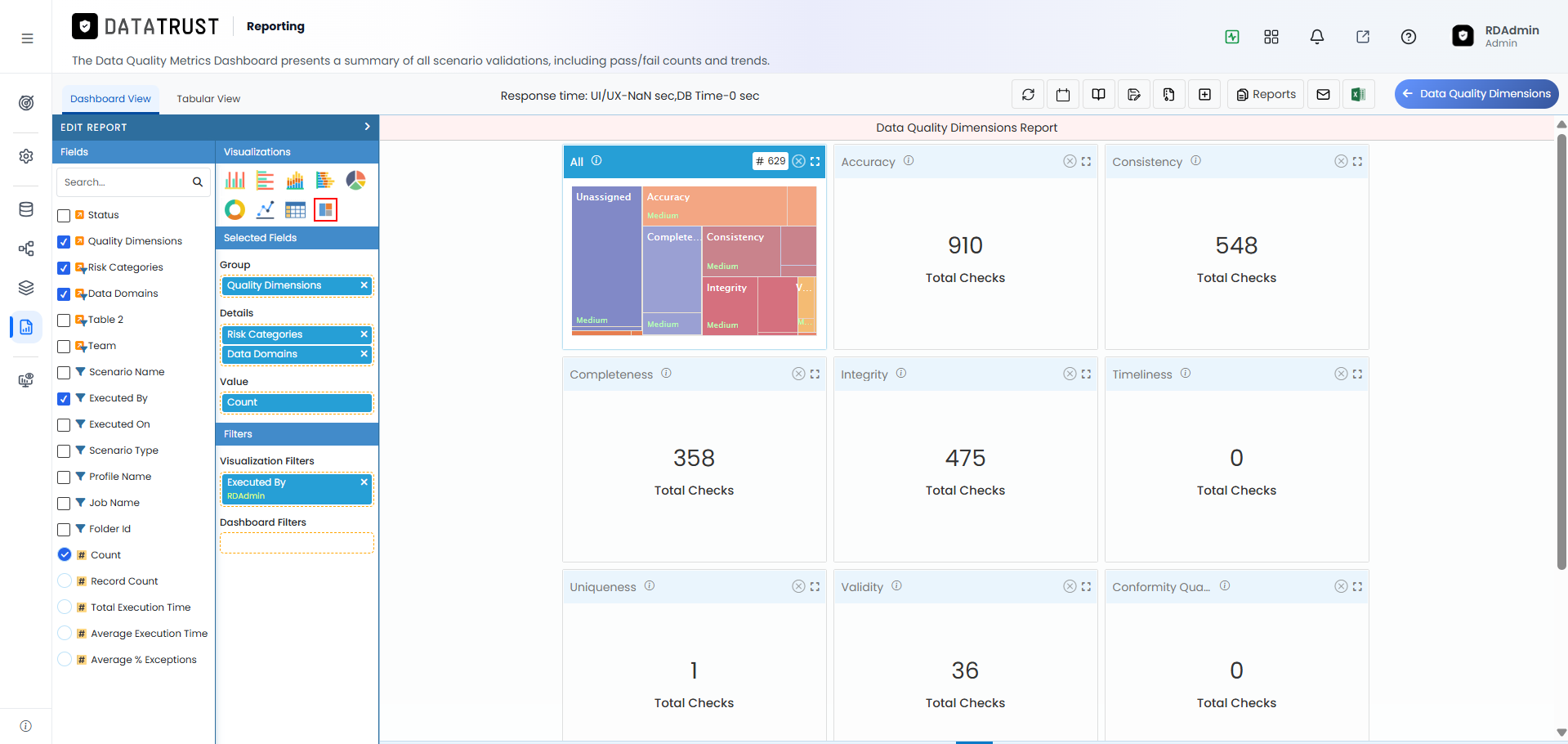
Task: Click the save-and-edit report icon
Action: click(1134, 95)
